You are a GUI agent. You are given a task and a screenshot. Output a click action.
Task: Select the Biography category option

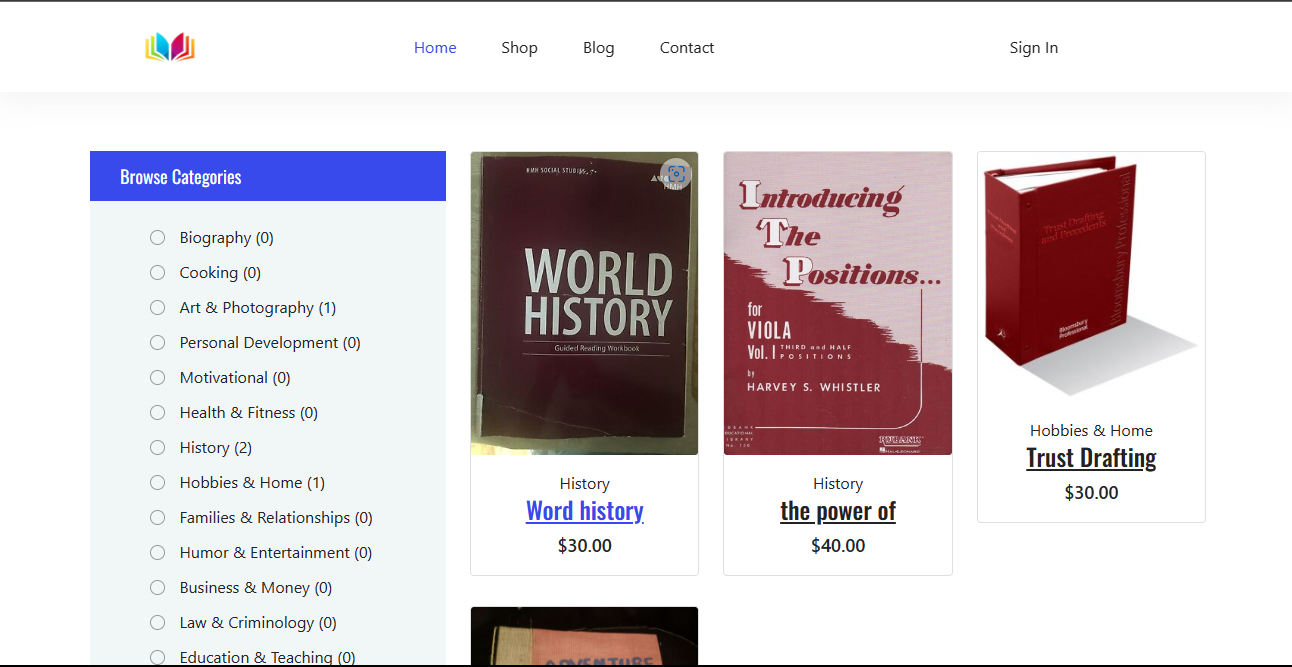point(157,237)
